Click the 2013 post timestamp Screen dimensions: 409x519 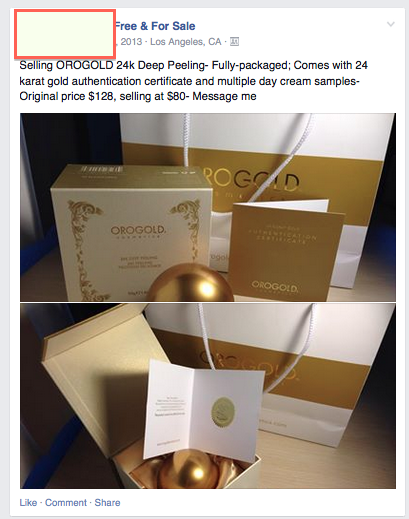click(131, 42)
